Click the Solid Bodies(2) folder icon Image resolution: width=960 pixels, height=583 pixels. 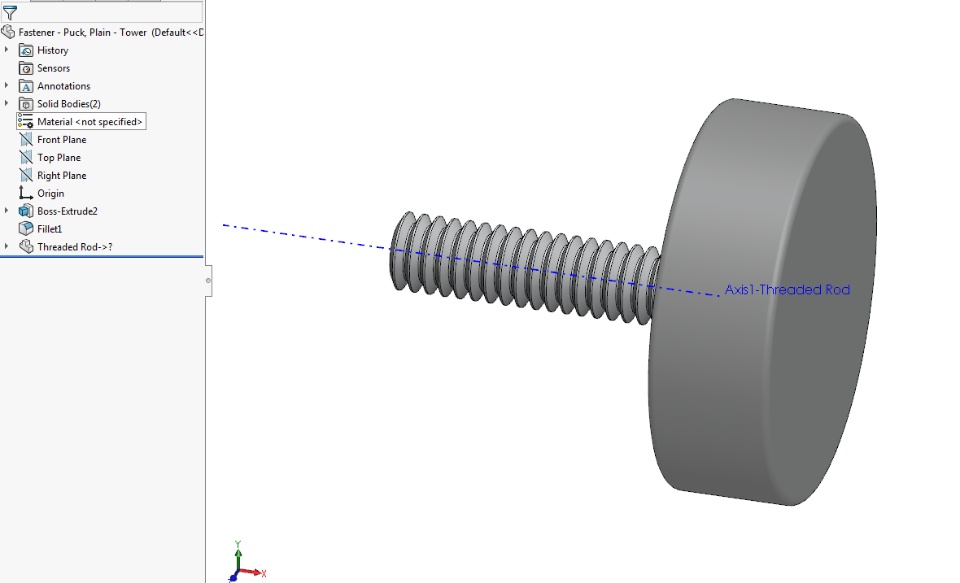[x=26, y=103]
